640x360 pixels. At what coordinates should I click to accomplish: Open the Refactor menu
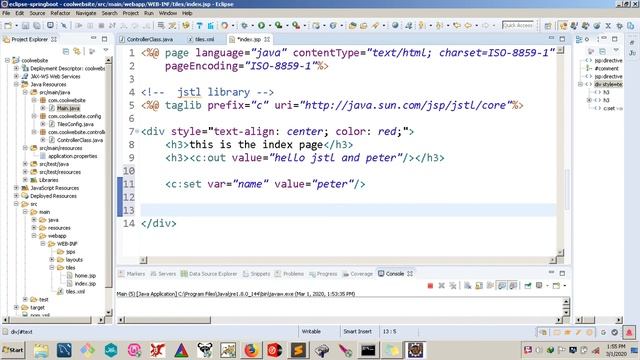coord(60,13)
